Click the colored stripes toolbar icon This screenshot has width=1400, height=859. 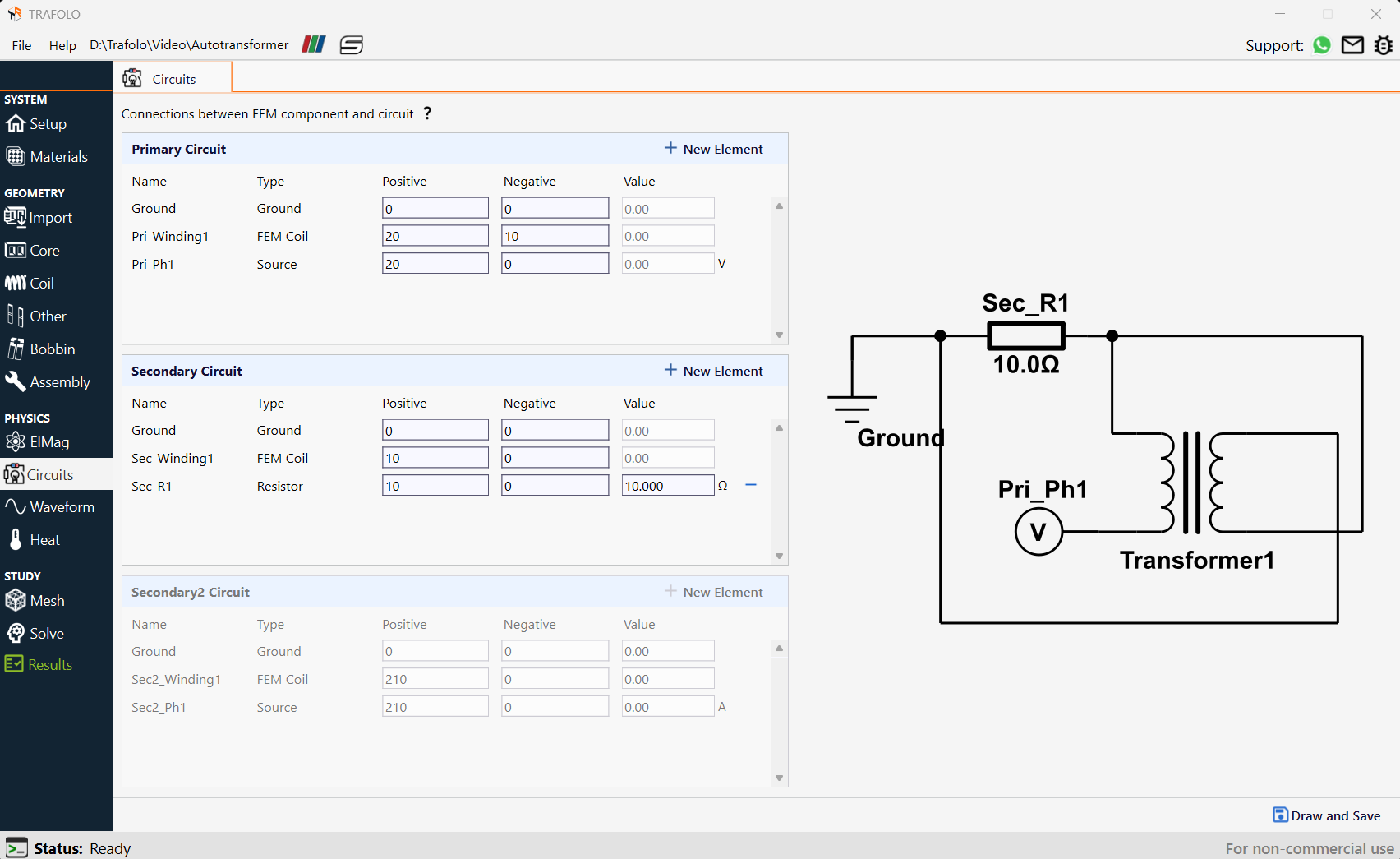pos(314,44)
